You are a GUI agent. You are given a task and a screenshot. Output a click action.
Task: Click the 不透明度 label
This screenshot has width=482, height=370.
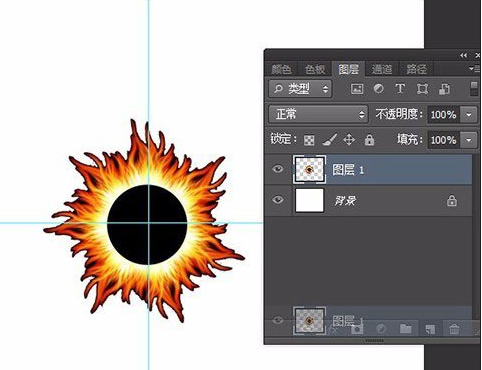pyautogui.click(x=399, y=114)
